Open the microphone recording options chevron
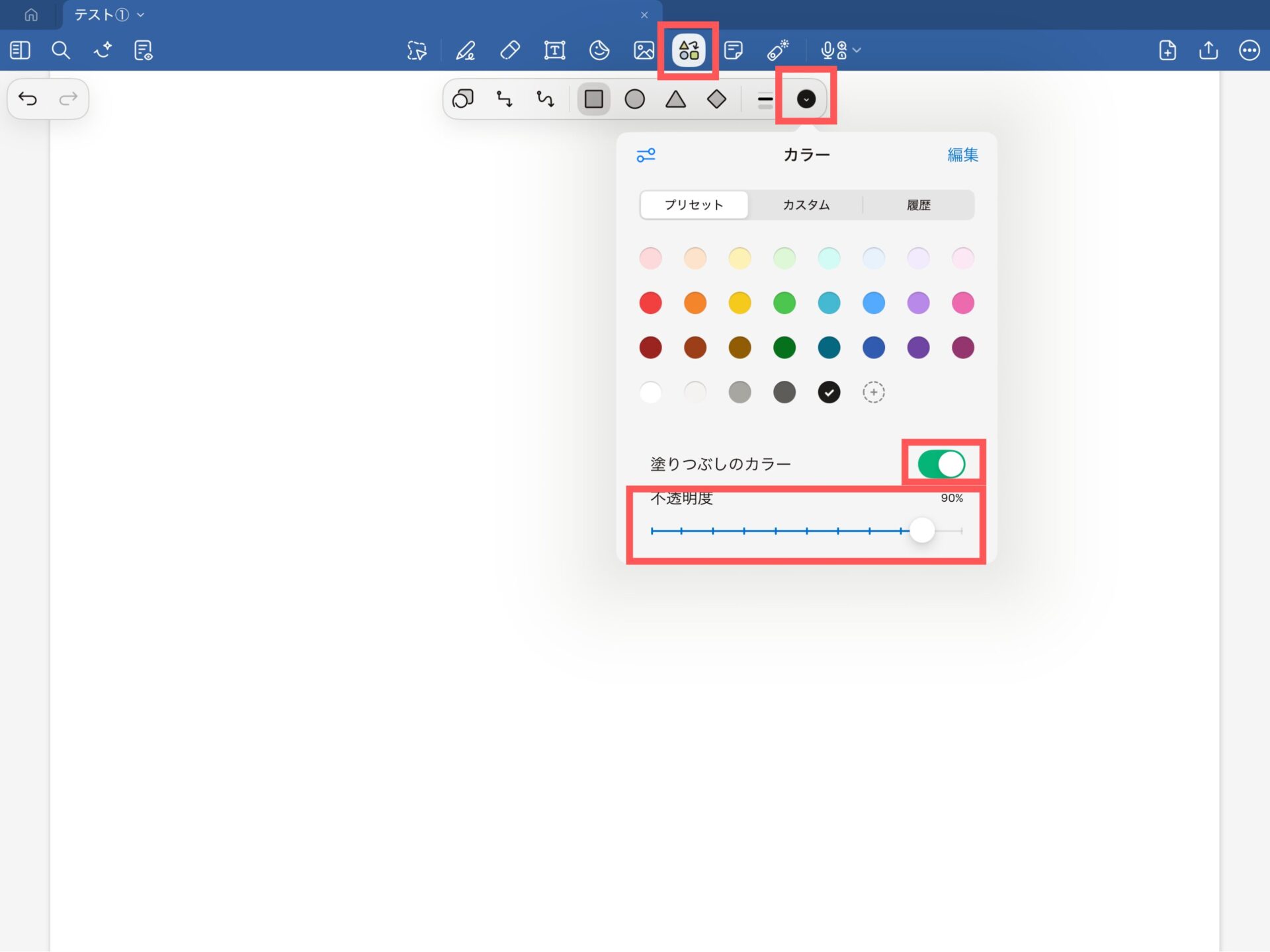The image size is (1270, 952). click(x=857, y=50)
